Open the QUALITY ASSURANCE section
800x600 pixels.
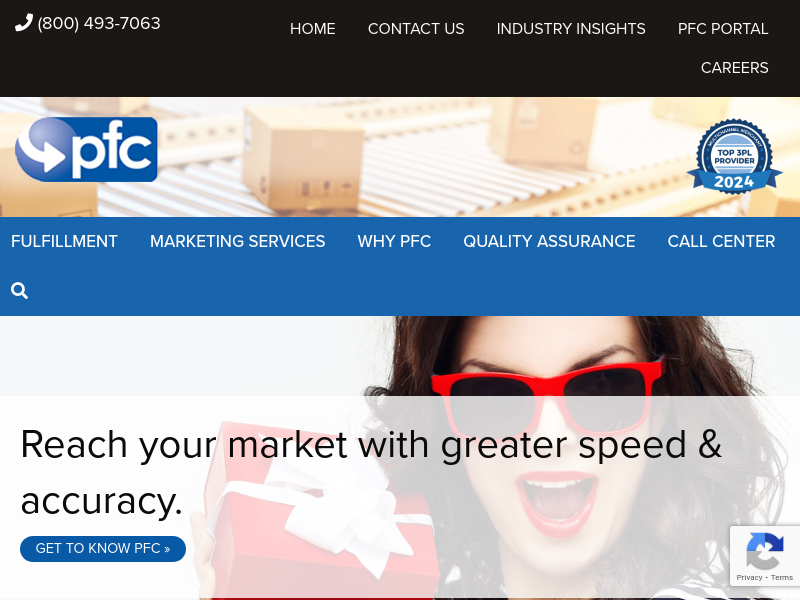[x=549, y=241]
